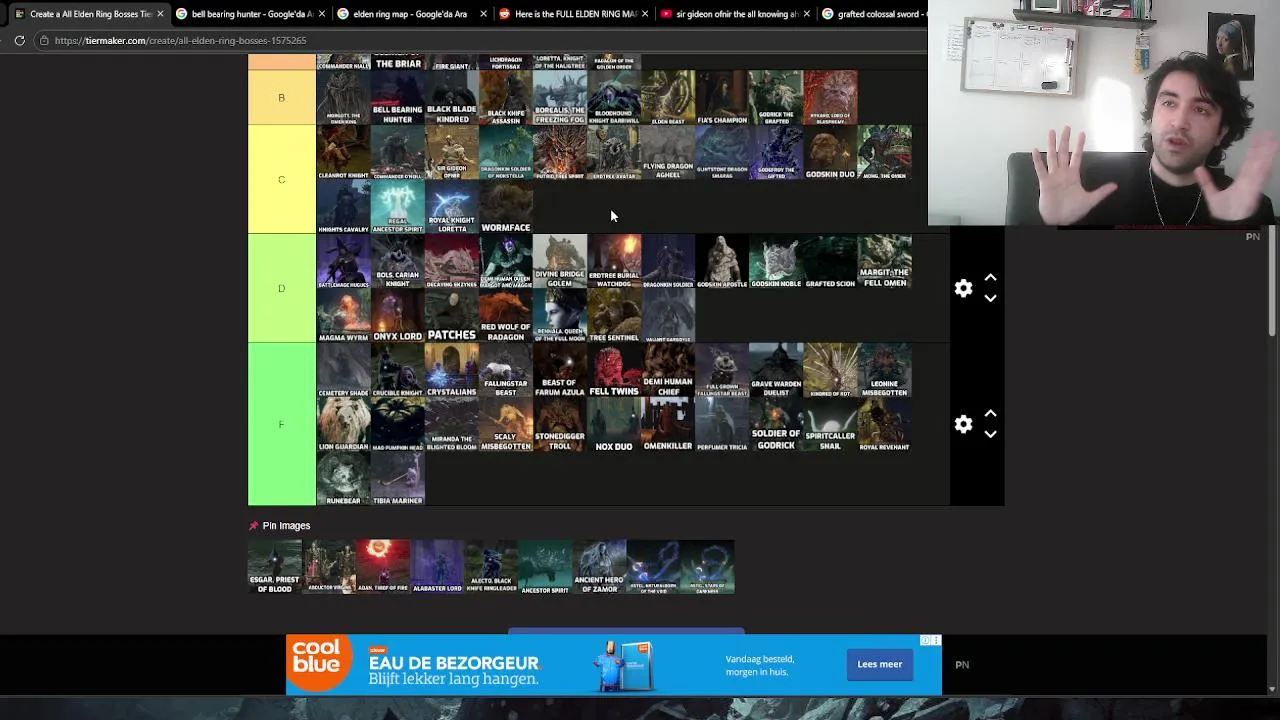Switch to grafted colossal sword tab

pyautogui.click(x=873, y=14)
